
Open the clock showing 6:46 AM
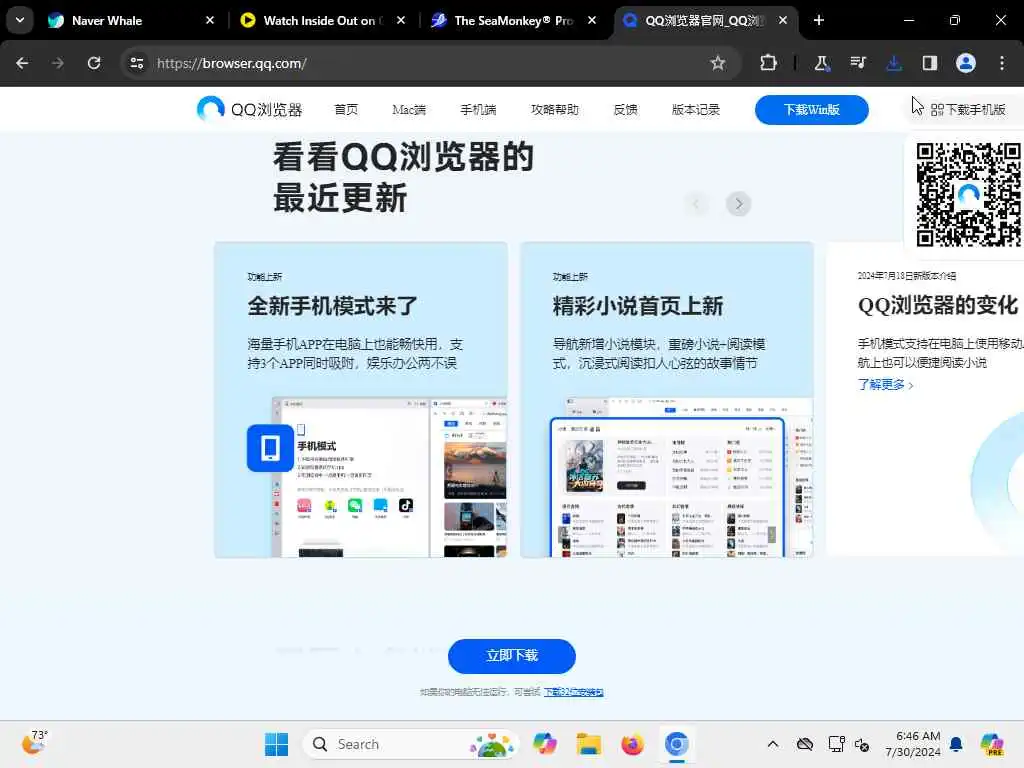click(912, 744)
